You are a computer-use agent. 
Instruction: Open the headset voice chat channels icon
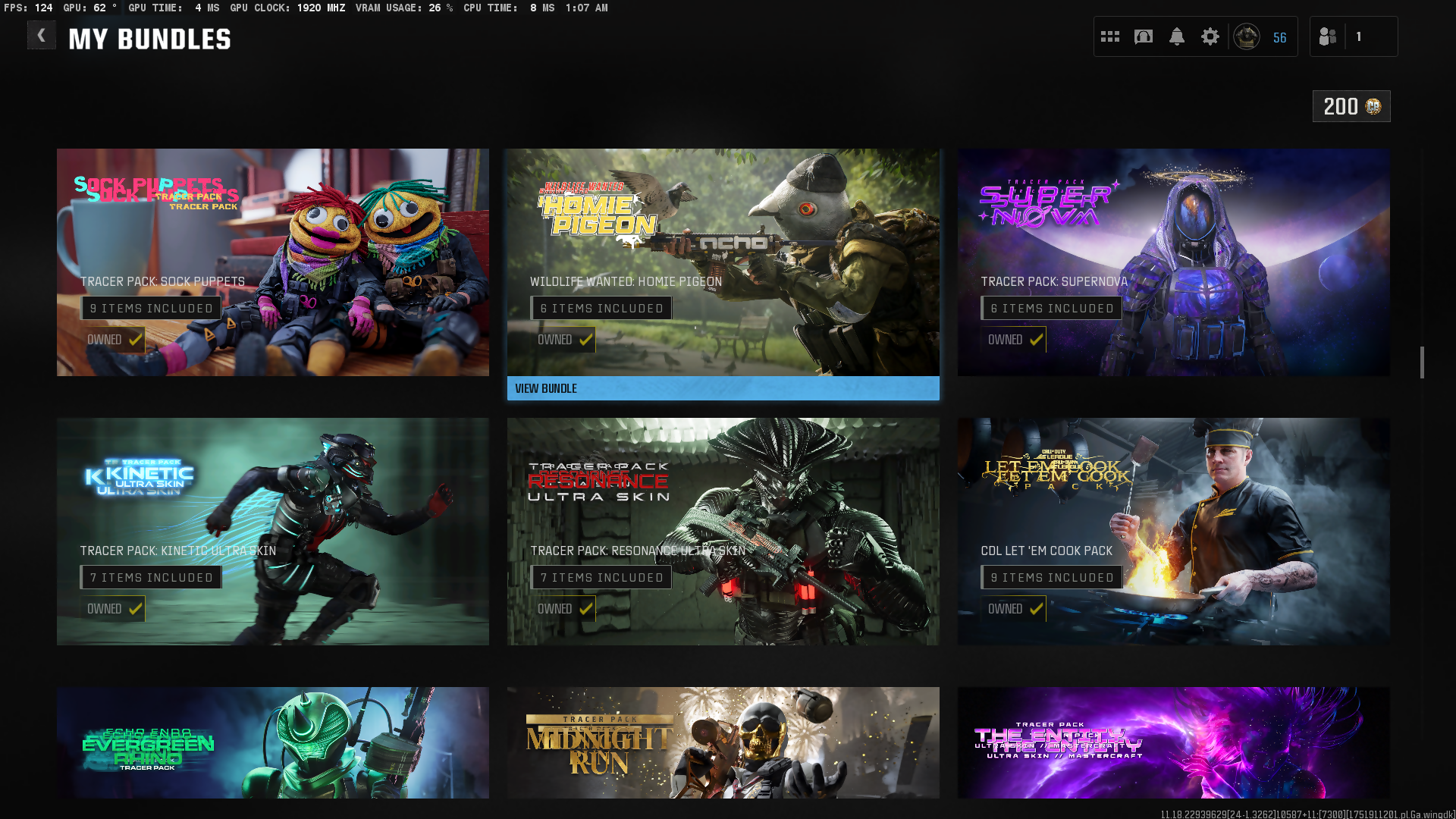click(1144, 36)
